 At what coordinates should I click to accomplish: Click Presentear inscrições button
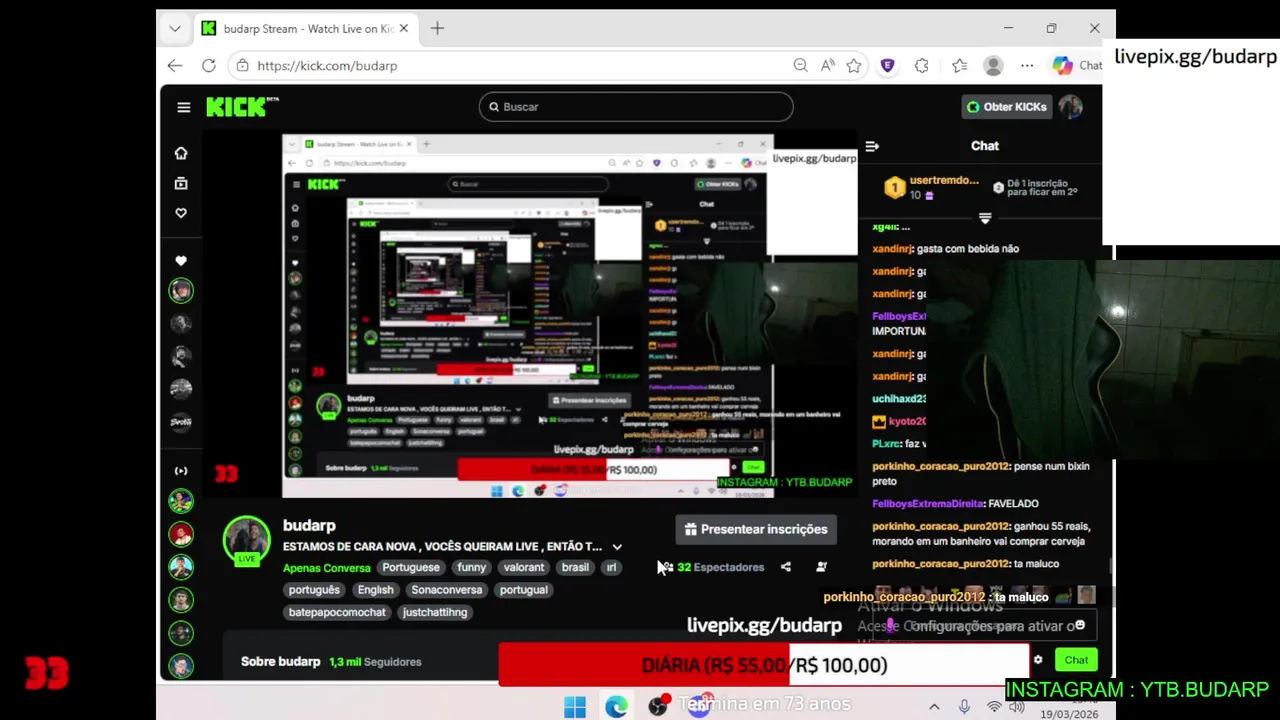point(756,529)
